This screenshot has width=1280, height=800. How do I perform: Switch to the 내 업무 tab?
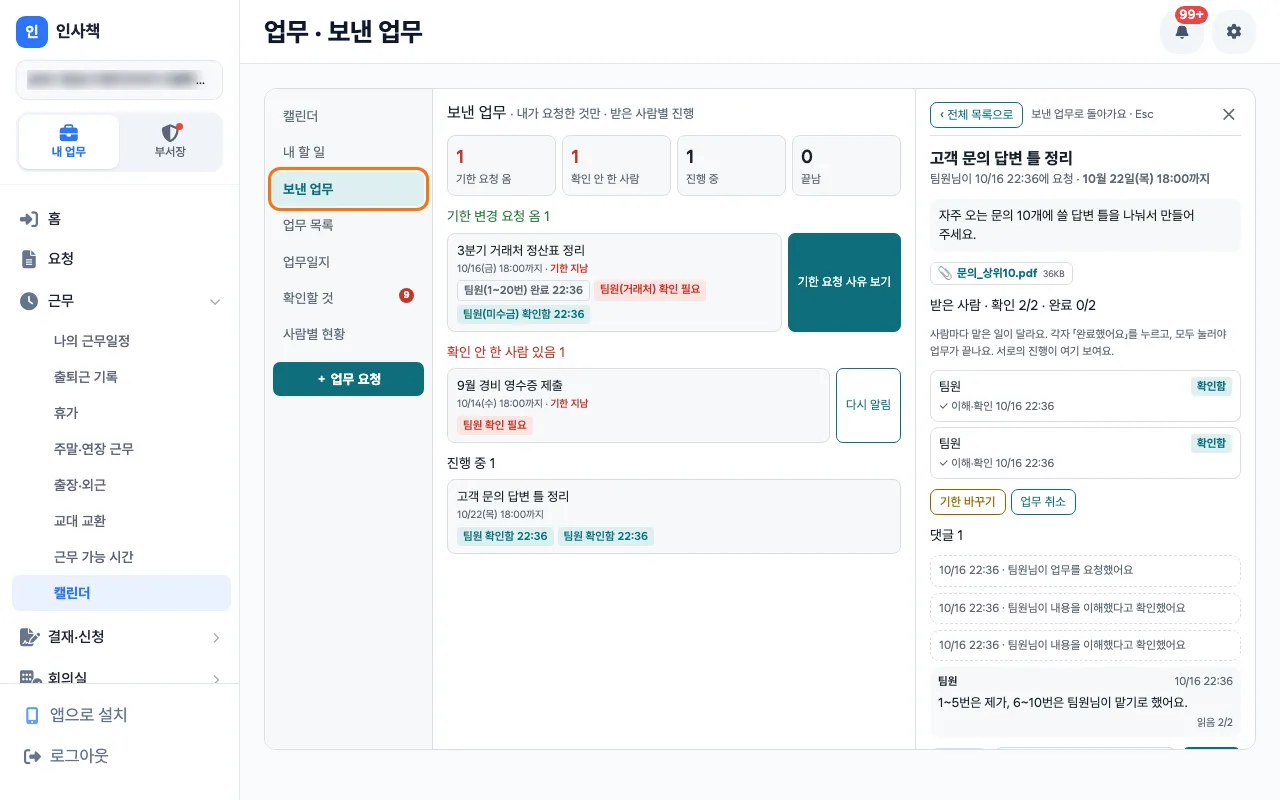(69, 142)
